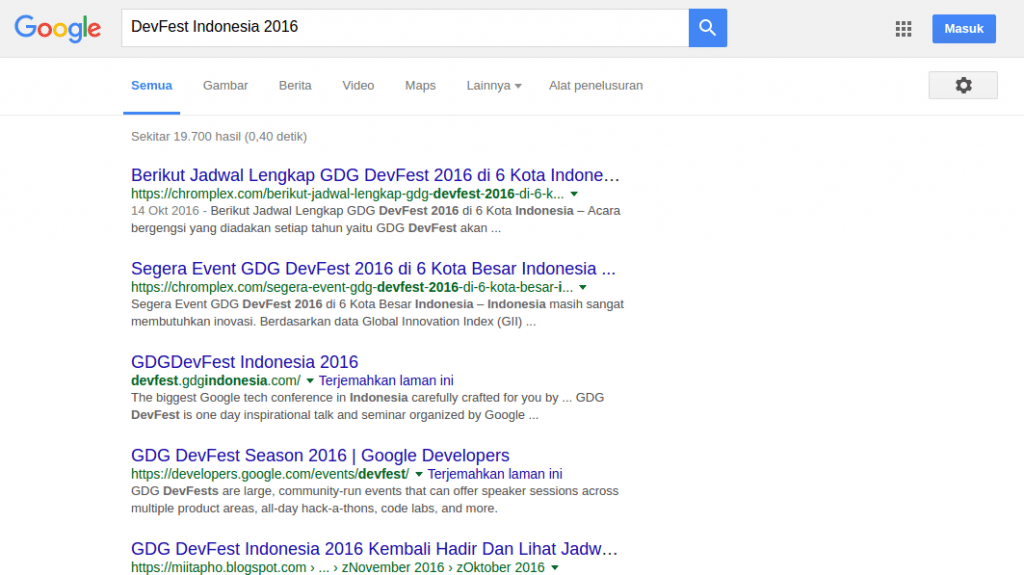
Task: Open GDG DevFest Season 2016 Google Developers result
Action: click(x=320, y=455)
